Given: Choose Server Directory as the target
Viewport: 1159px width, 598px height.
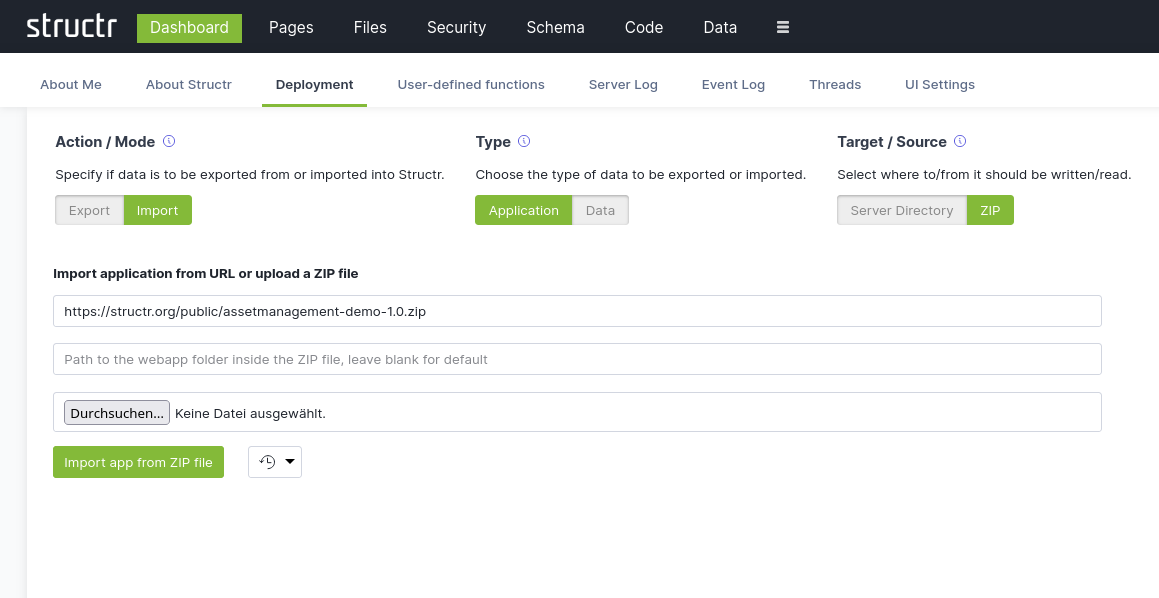Looking at the screenshot, I should 902,210.
